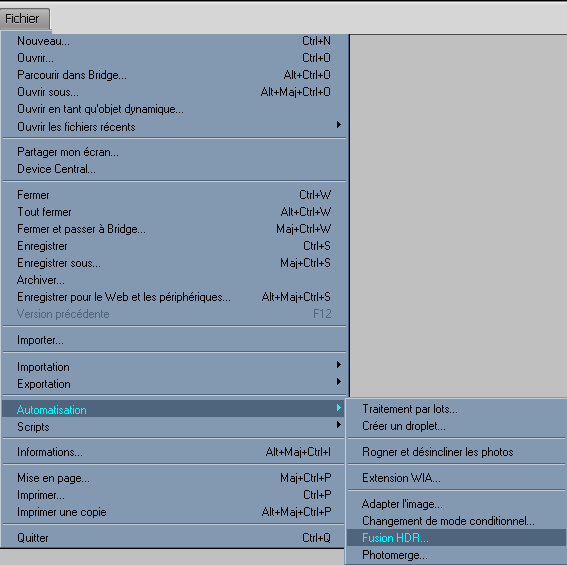The width and height of the screenshot is (567, 565).
Task: Open Photomerge from the Automatisation submenu
Action: pos(456,555)
